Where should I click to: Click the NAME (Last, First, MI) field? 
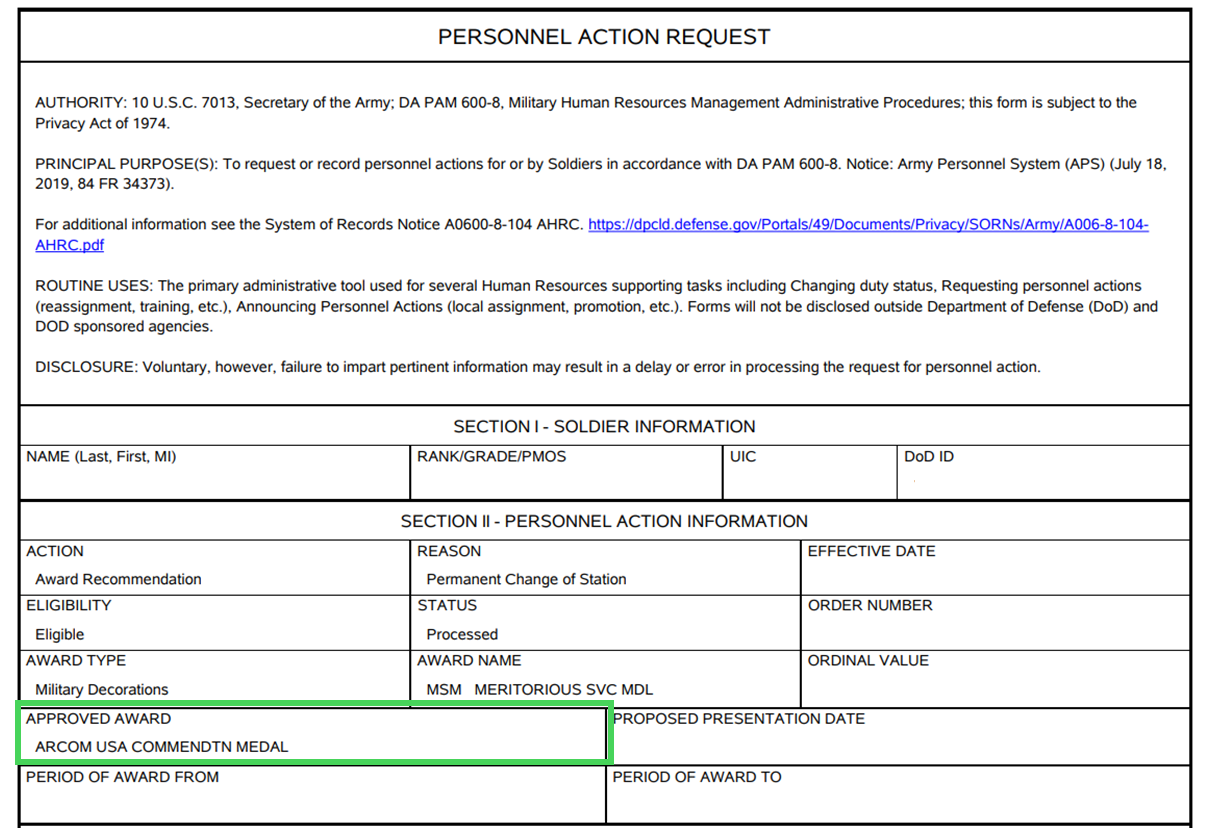(215, 473)
